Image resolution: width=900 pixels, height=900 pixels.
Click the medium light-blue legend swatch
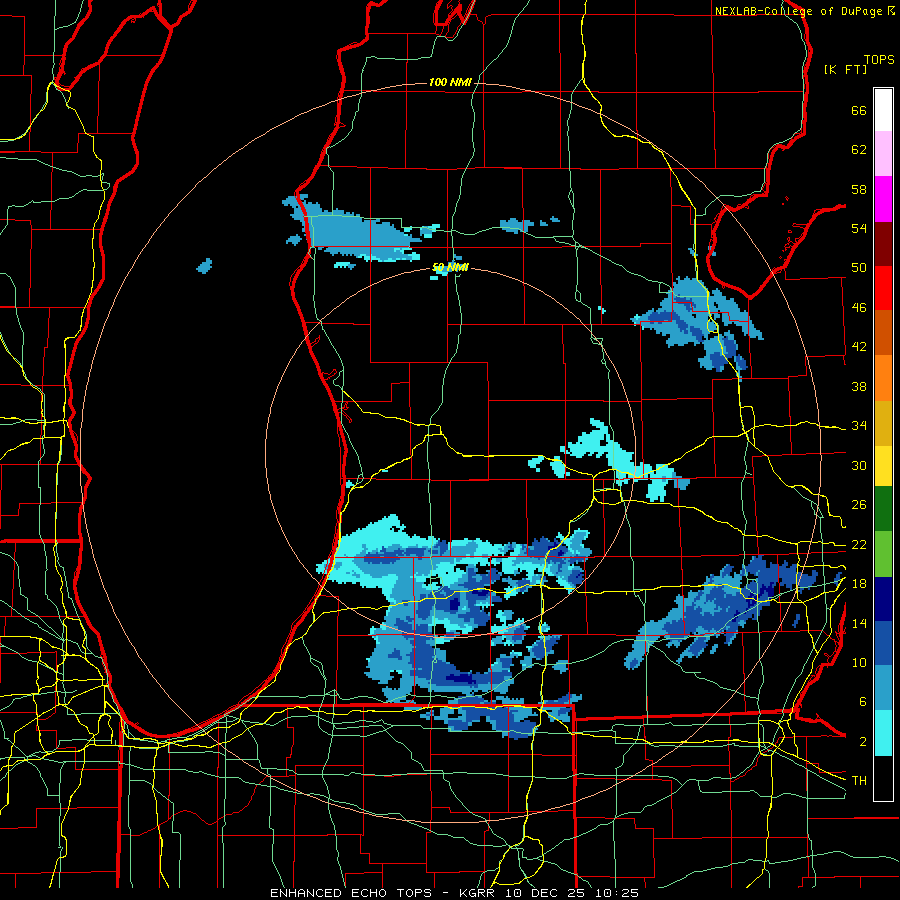tap(883, 688)
